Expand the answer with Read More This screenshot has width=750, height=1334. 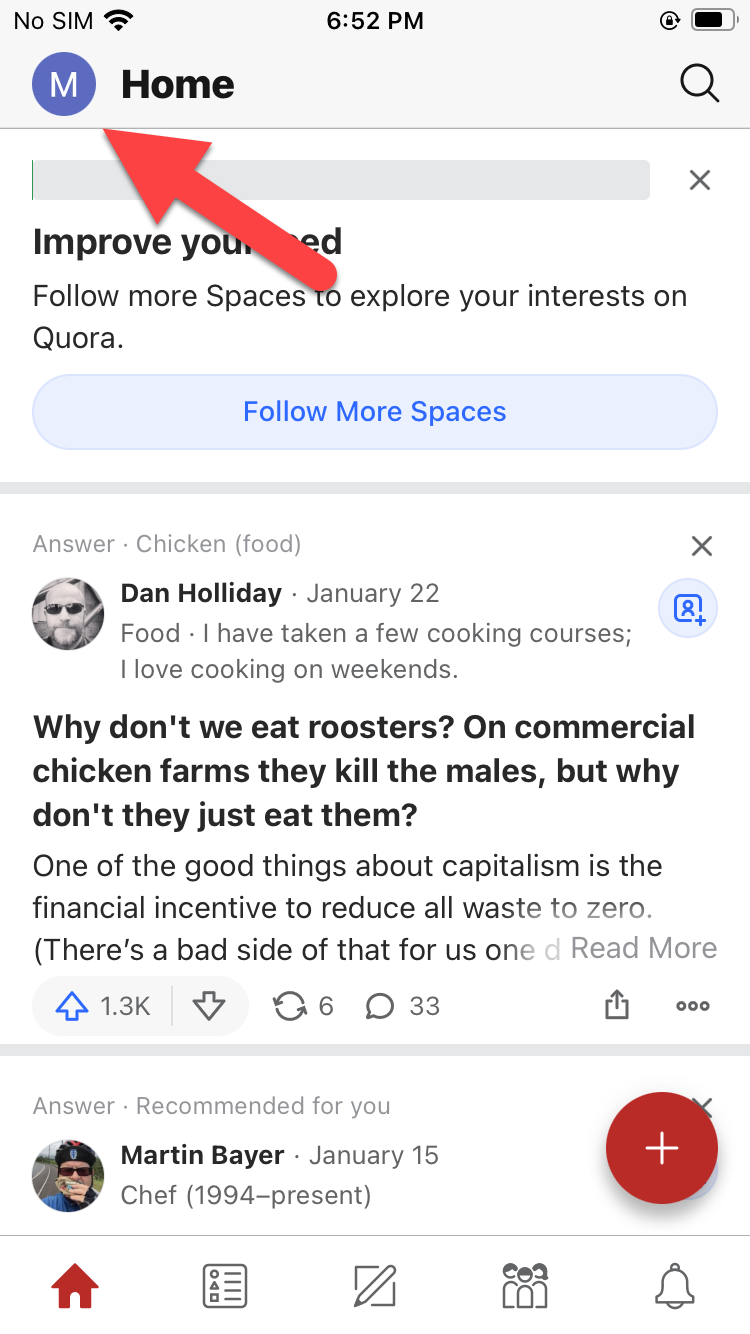643,948
